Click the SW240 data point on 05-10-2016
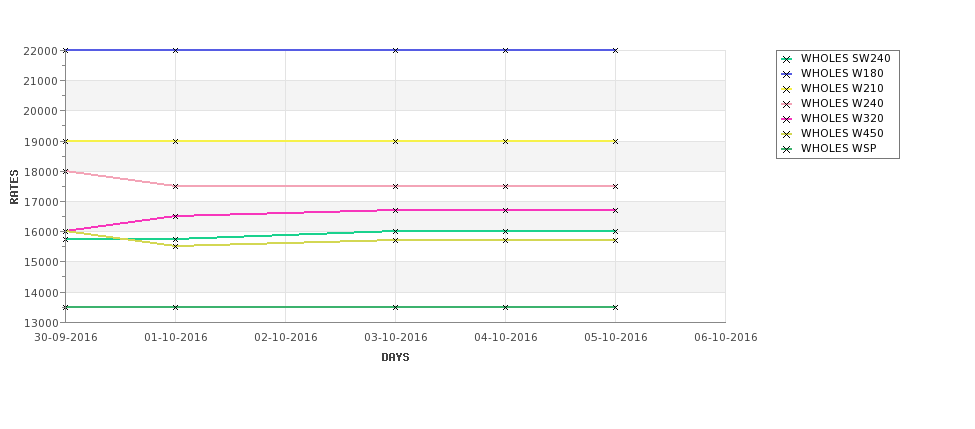975x429 pixels. (615, 231)
